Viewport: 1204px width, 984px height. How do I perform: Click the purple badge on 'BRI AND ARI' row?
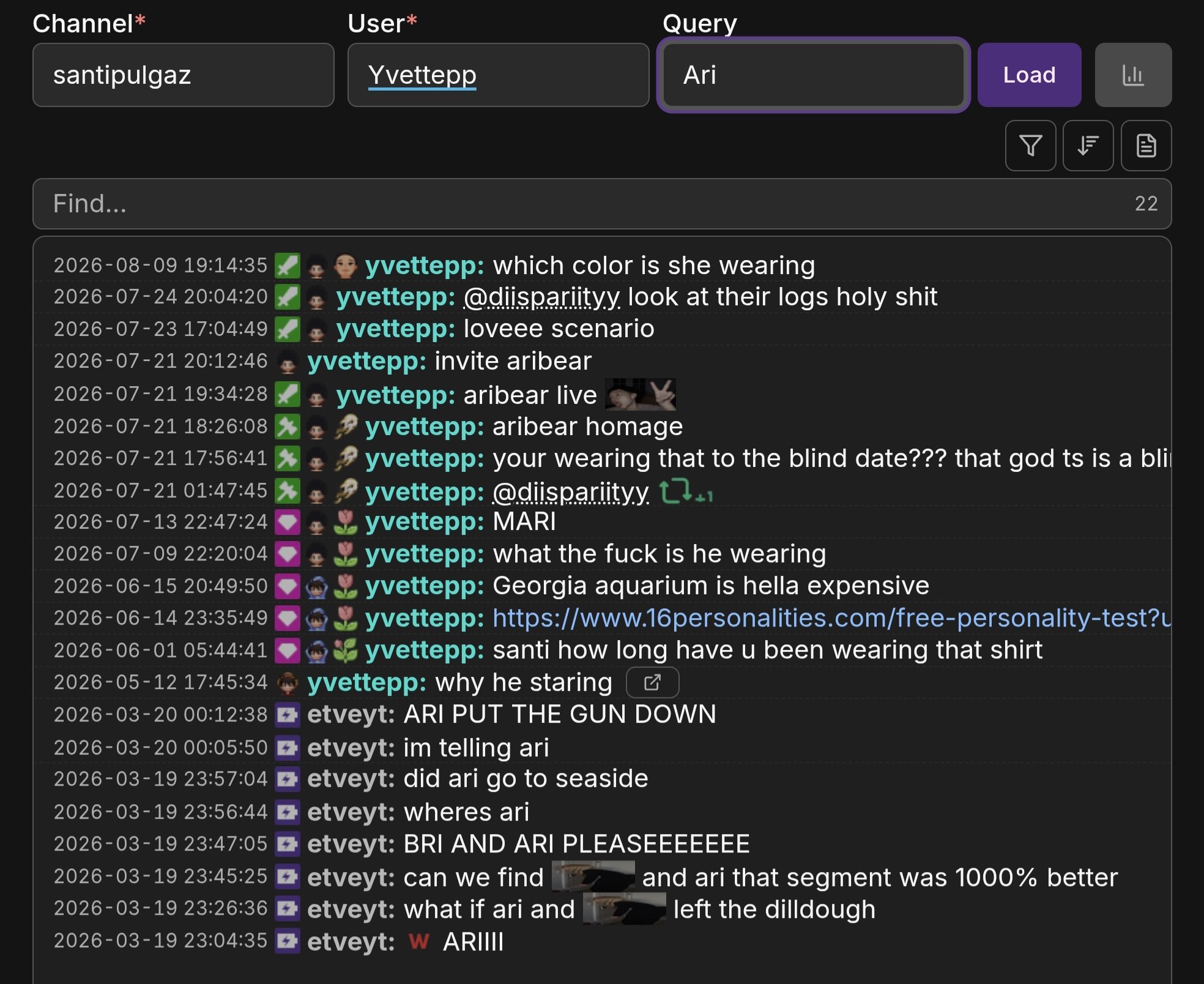(x=287, y=844)
